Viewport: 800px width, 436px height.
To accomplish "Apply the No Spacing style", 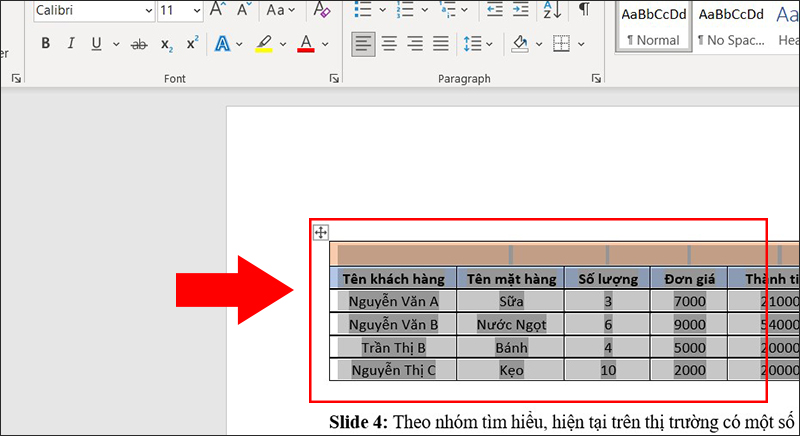I will pyautogui.click(x=730, y=26).
